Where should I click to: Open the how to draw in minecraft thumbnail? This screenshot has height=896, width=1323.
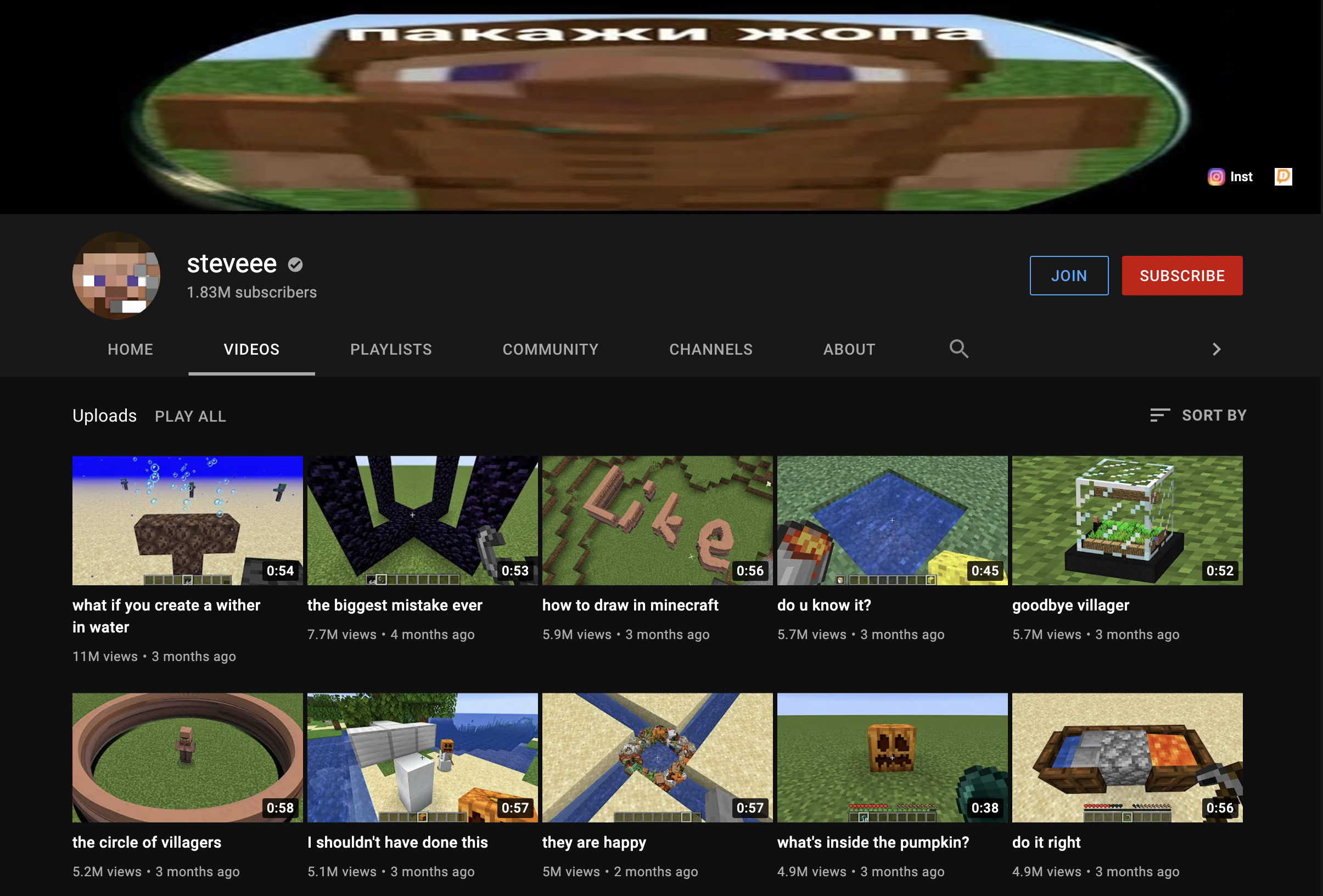tap(658, 520)
